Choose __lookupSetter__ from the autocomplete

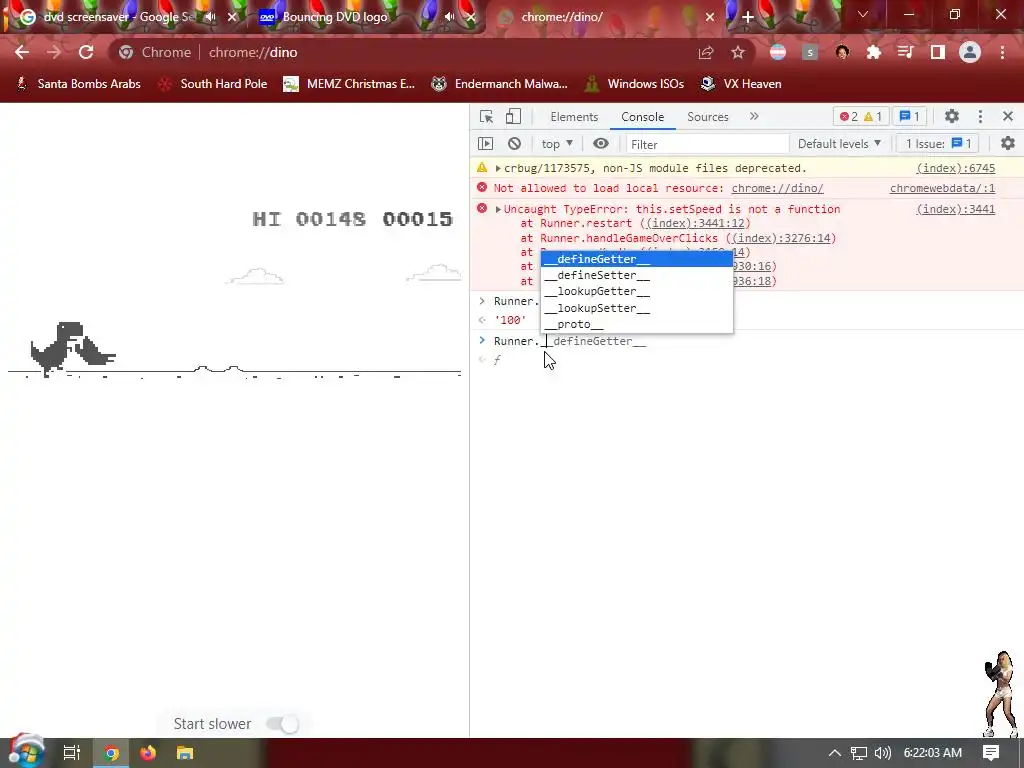pyautogui.click(x=637, y=308)
